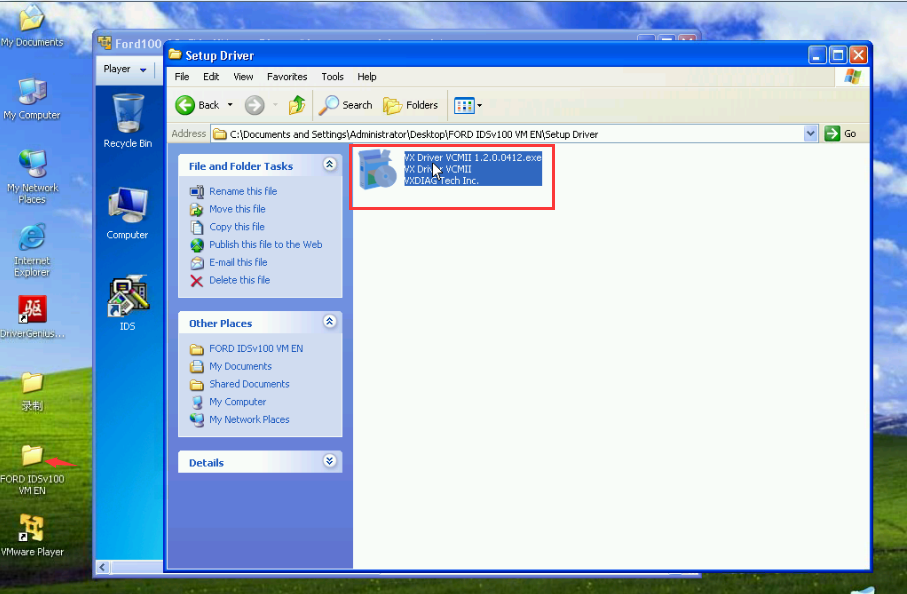
Task: Expand the Address bar history dropdown
Action: 810,134
